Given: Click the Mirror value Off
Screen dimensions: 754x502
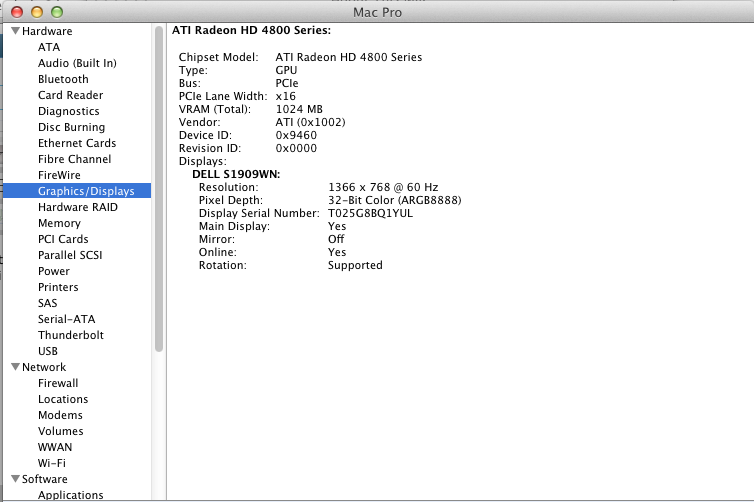Looking at the screenshot, I should (336, 239).
